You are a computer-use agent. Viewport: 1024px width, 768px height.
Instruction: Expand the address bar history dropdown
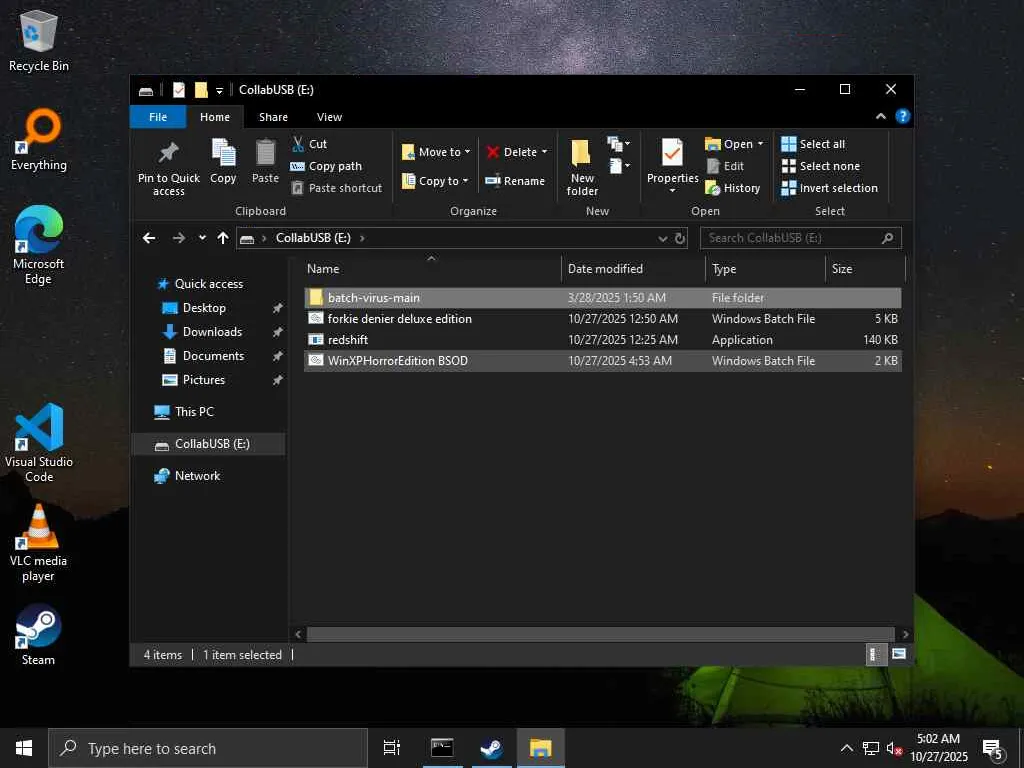pos(662,238)
